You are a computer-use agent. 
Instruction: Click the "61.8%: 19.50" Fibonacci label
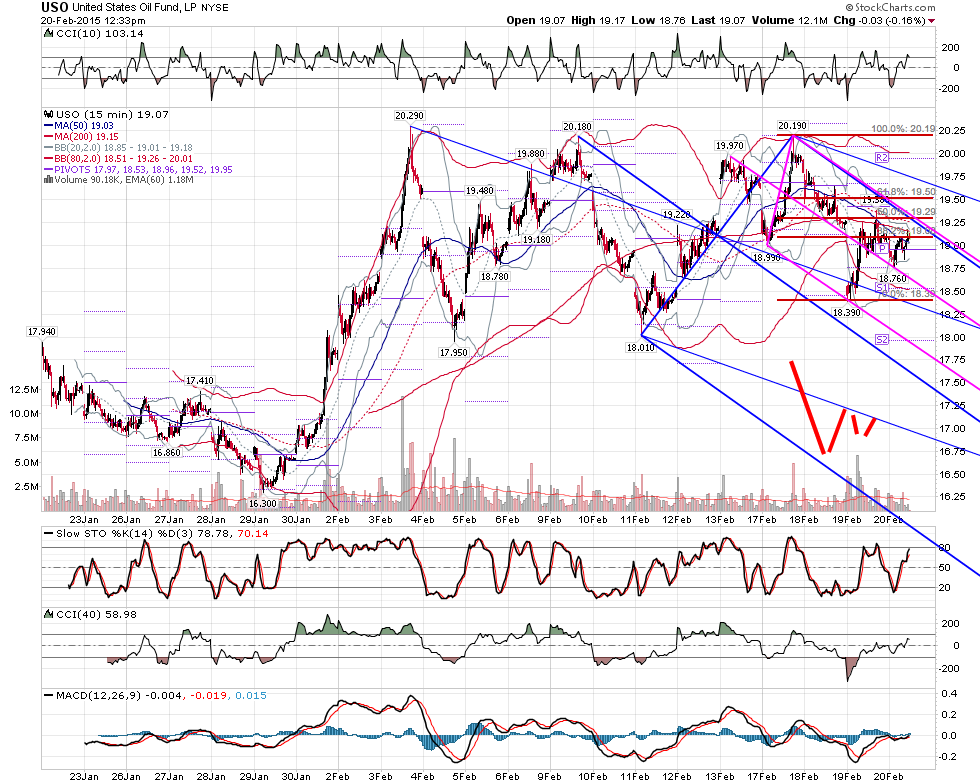pos(906,192)
